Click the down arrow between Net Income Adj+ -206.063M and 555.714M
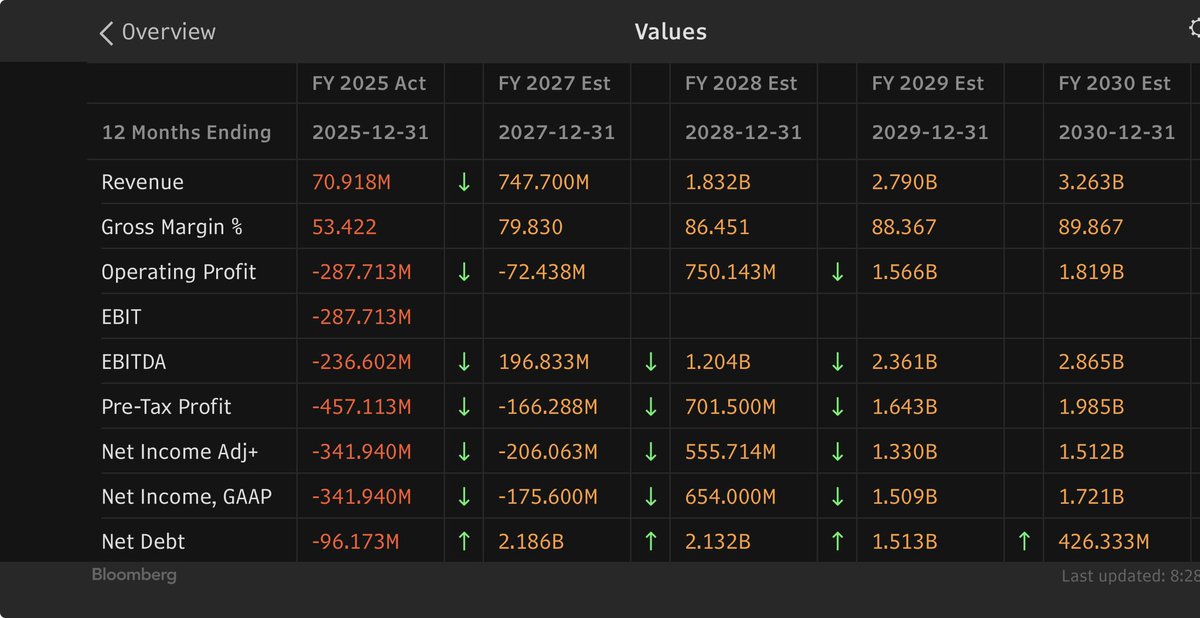This screenshot has height=618, width=1200. coord(650,452)
